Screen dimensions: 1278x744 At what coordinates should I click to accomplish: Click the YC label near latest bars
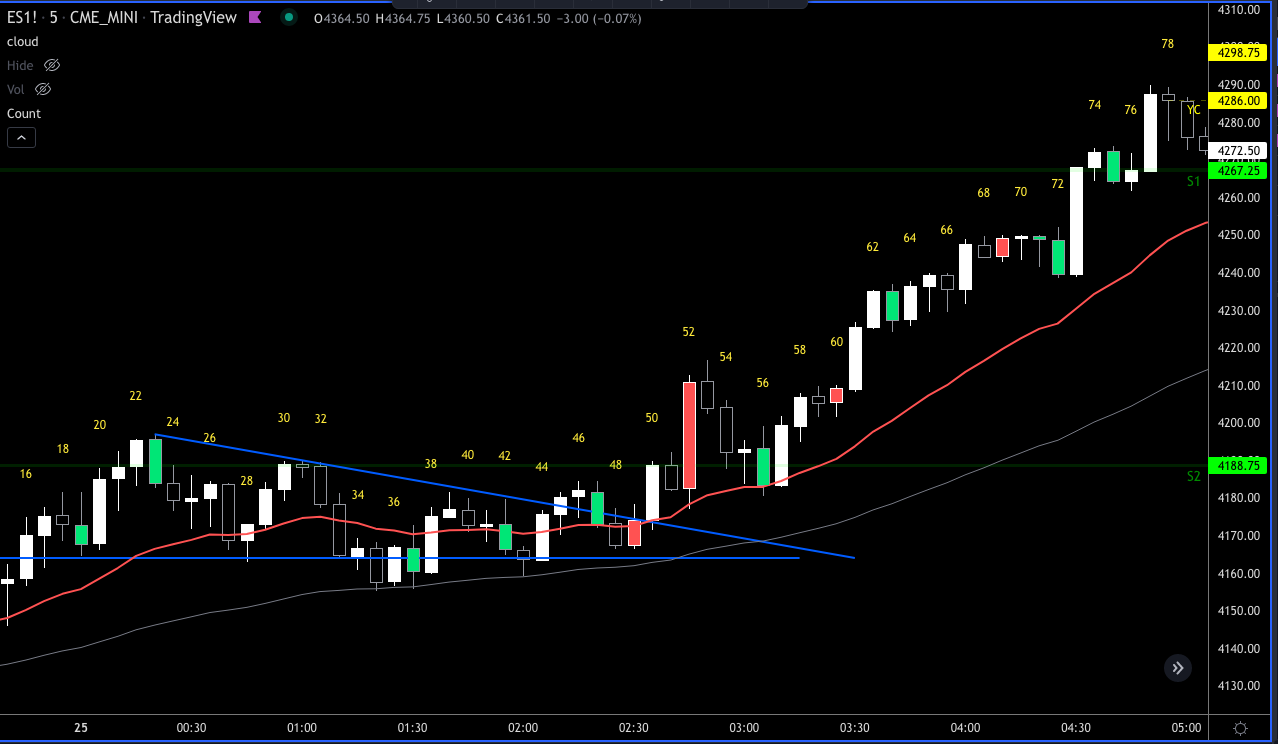click(x=1194, y=110)
